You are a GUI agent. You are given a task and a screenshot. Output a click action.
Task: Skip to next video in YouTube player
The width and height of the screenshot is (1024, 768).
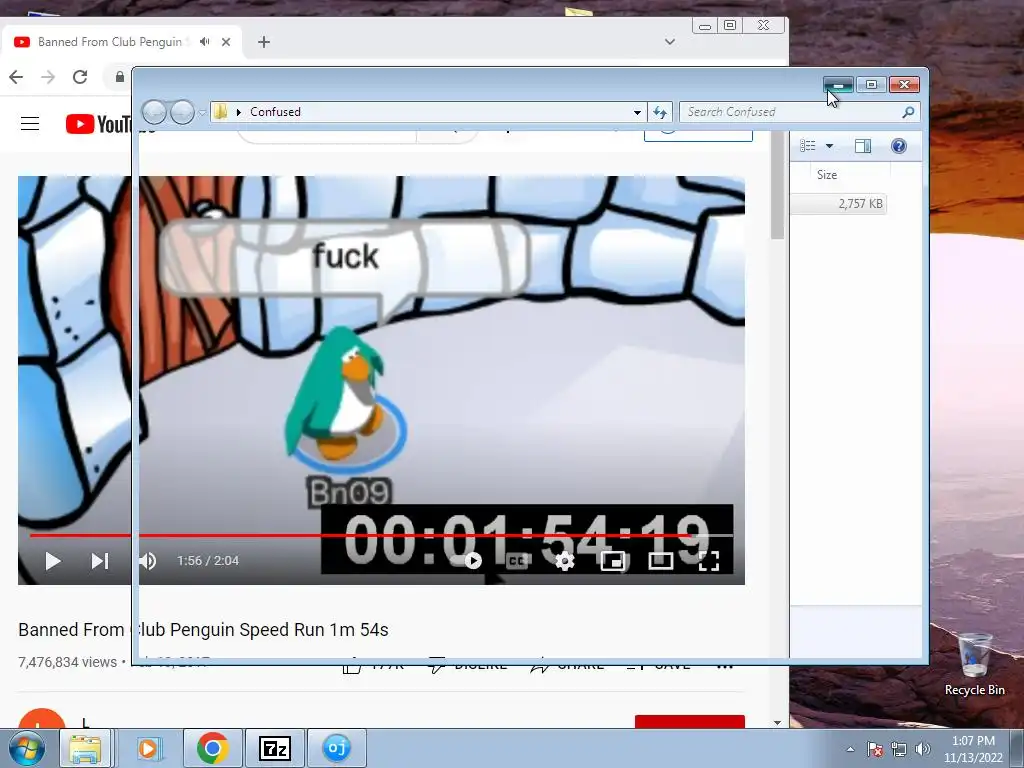coord(99,561)
